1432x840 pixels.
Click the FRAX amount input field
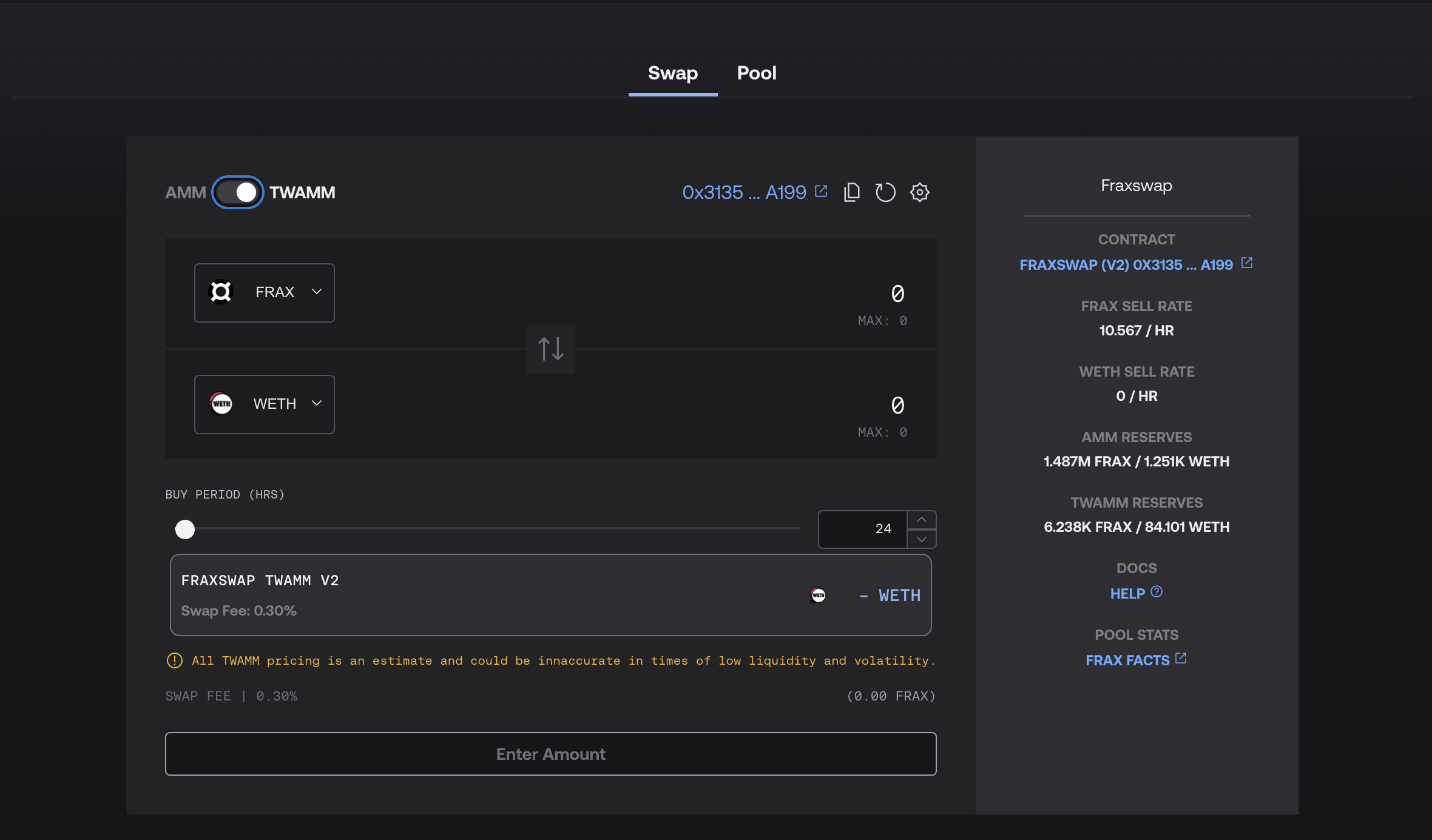click(x=897, y=294)
